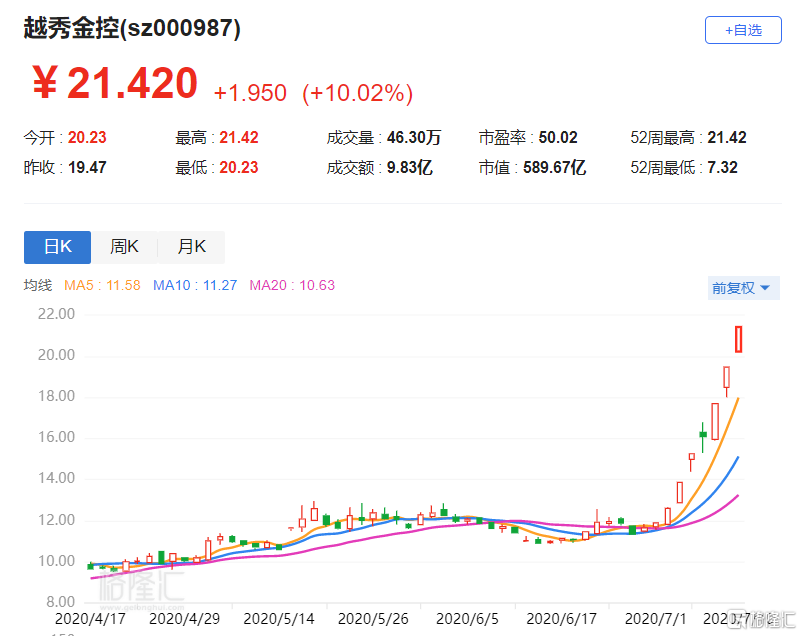Click the 最低 value 20.23
The image size is (802, 636).
click(x=239, y=167)
